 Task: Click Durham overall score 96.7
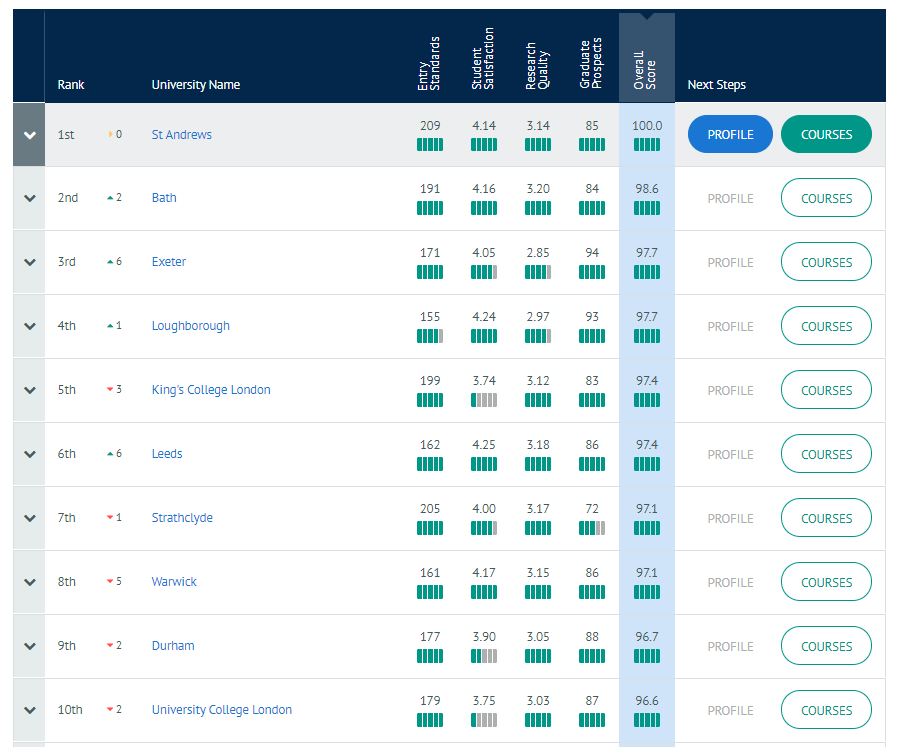[647, 636]
